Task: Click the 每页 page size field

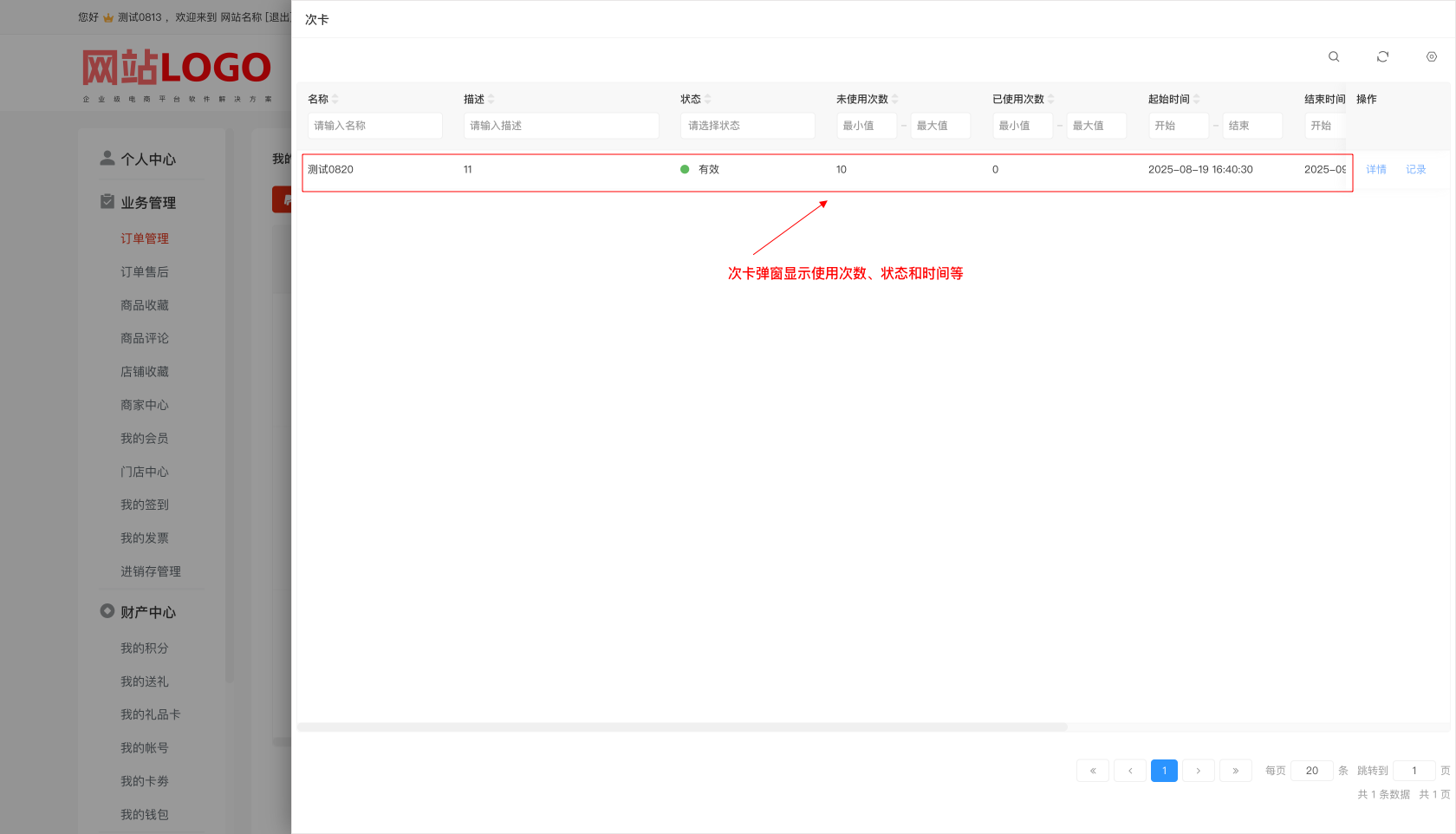Action: click(1311, 771)
